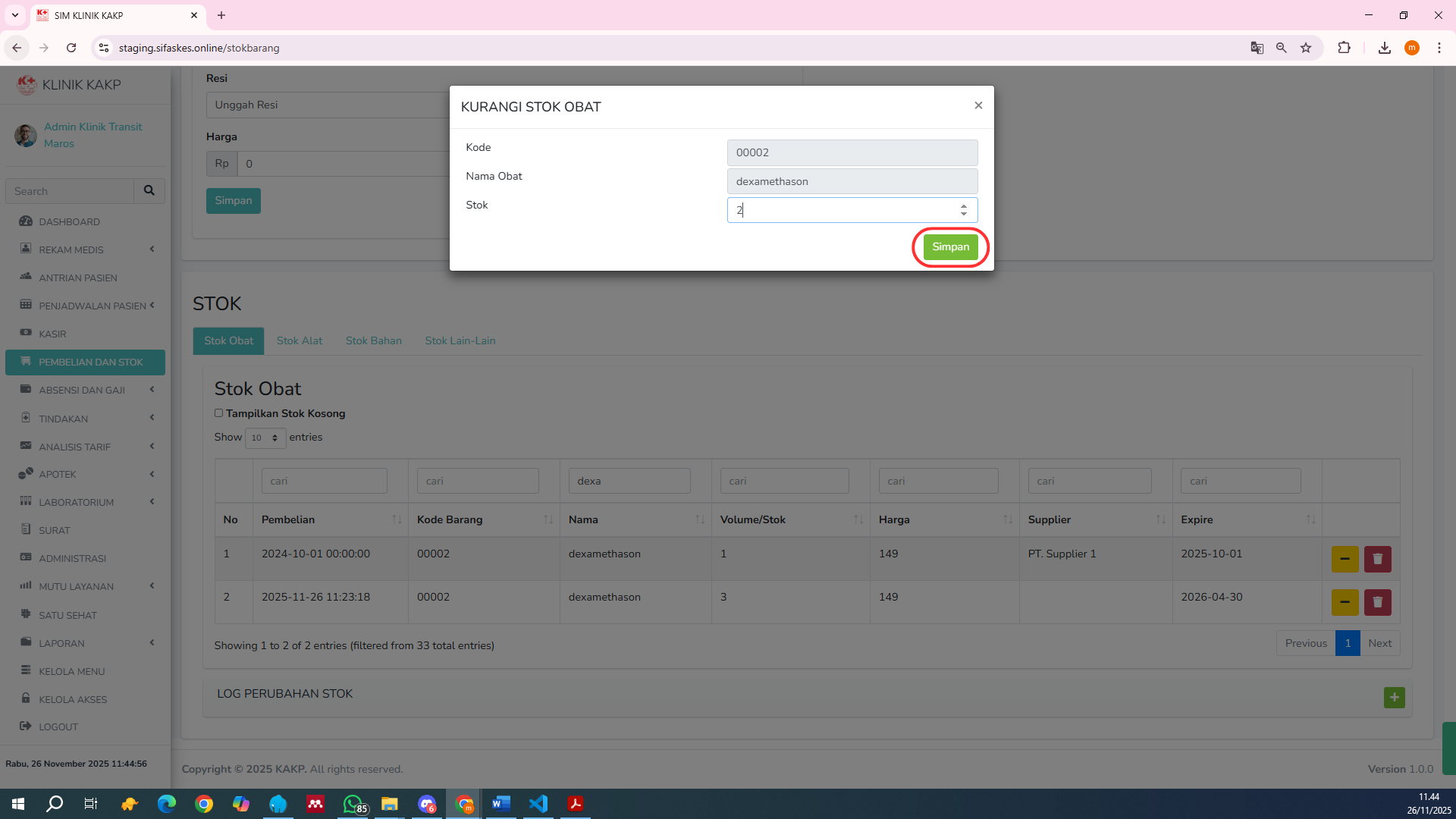Click red trash icon for row 2
This screenshot has height=819, width=1456.
coord(1377,603)
